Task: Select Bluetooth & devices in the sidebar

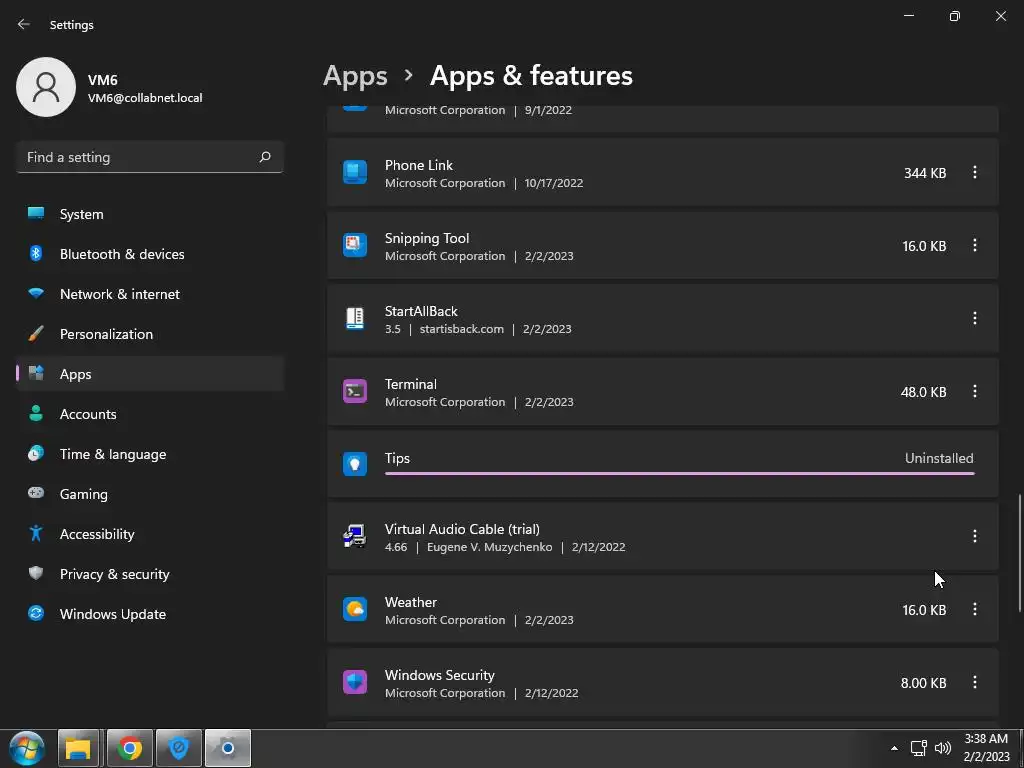Action: pos(121,254)
